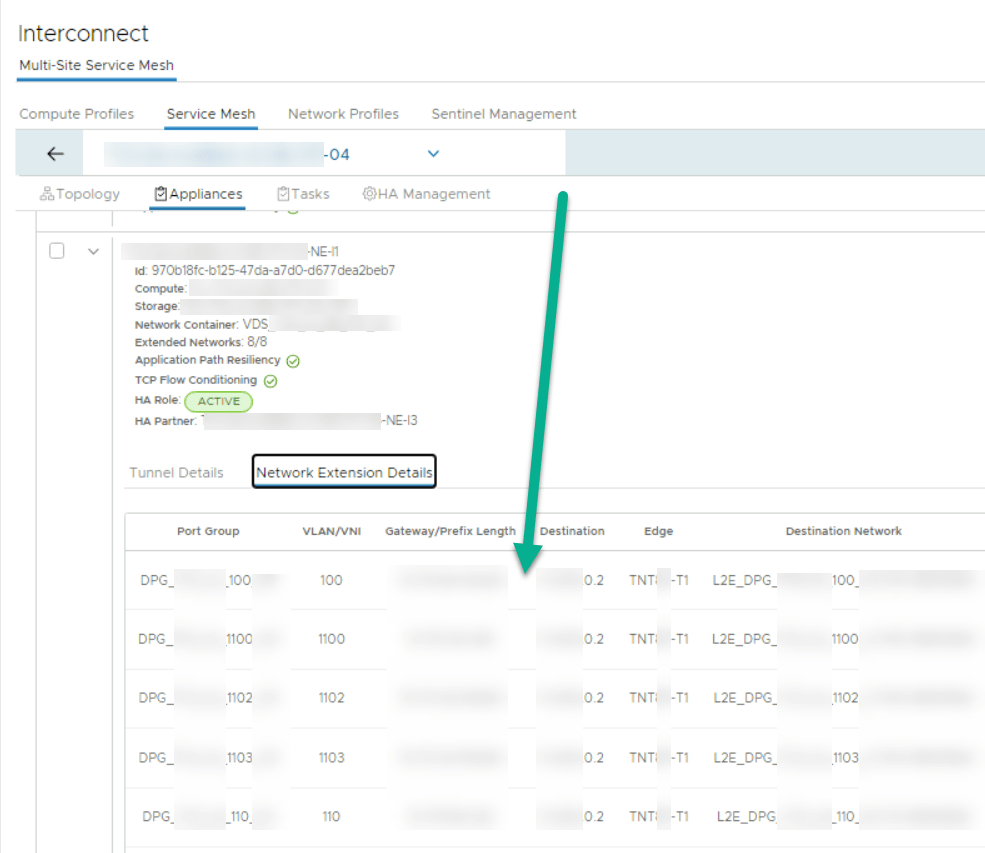Collapse the NE-I1 appliance row chevron
Viewport: 985px width, 853px height.
94,251
